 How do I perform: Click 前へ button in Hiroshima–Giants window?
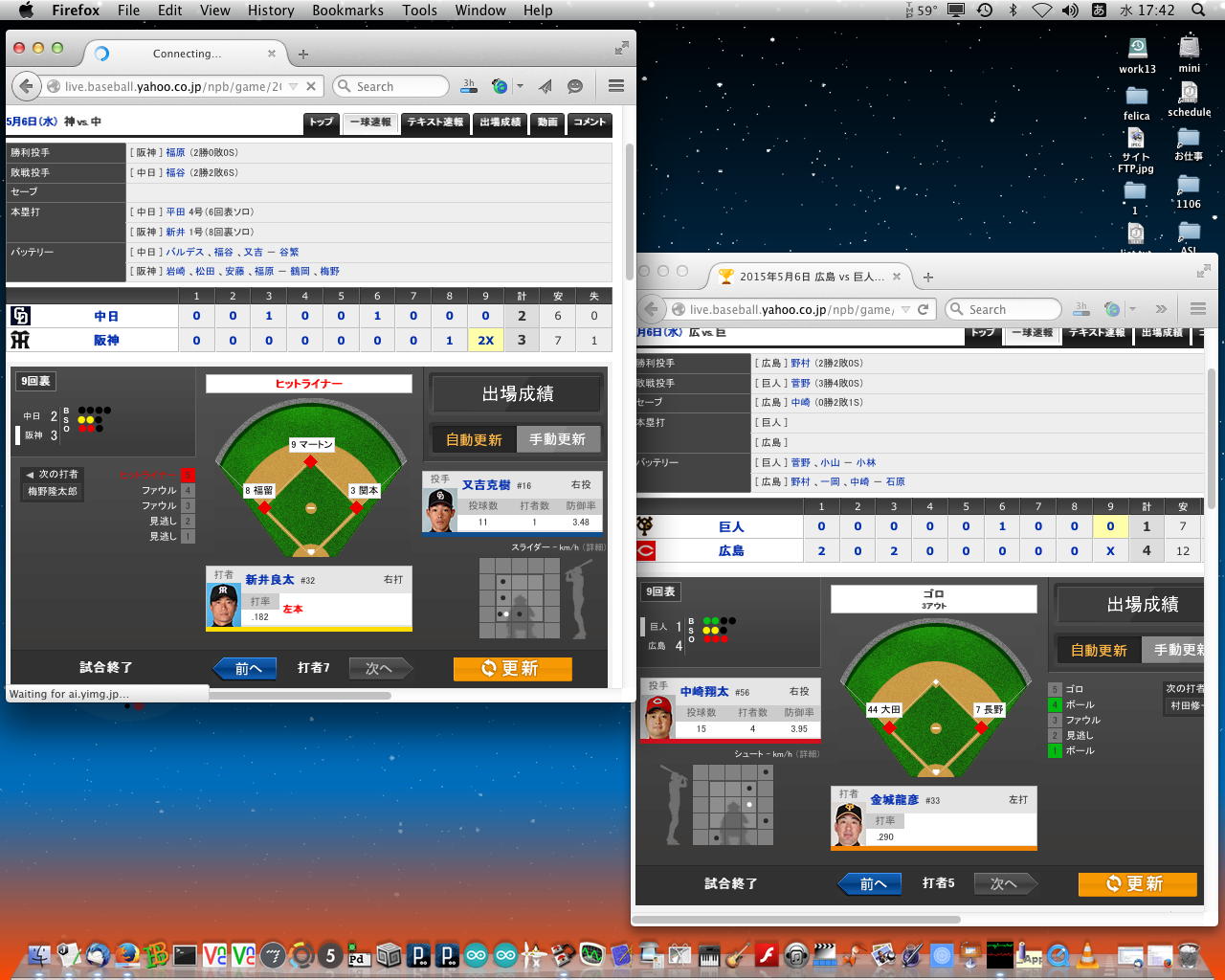[x=870, y=883]
